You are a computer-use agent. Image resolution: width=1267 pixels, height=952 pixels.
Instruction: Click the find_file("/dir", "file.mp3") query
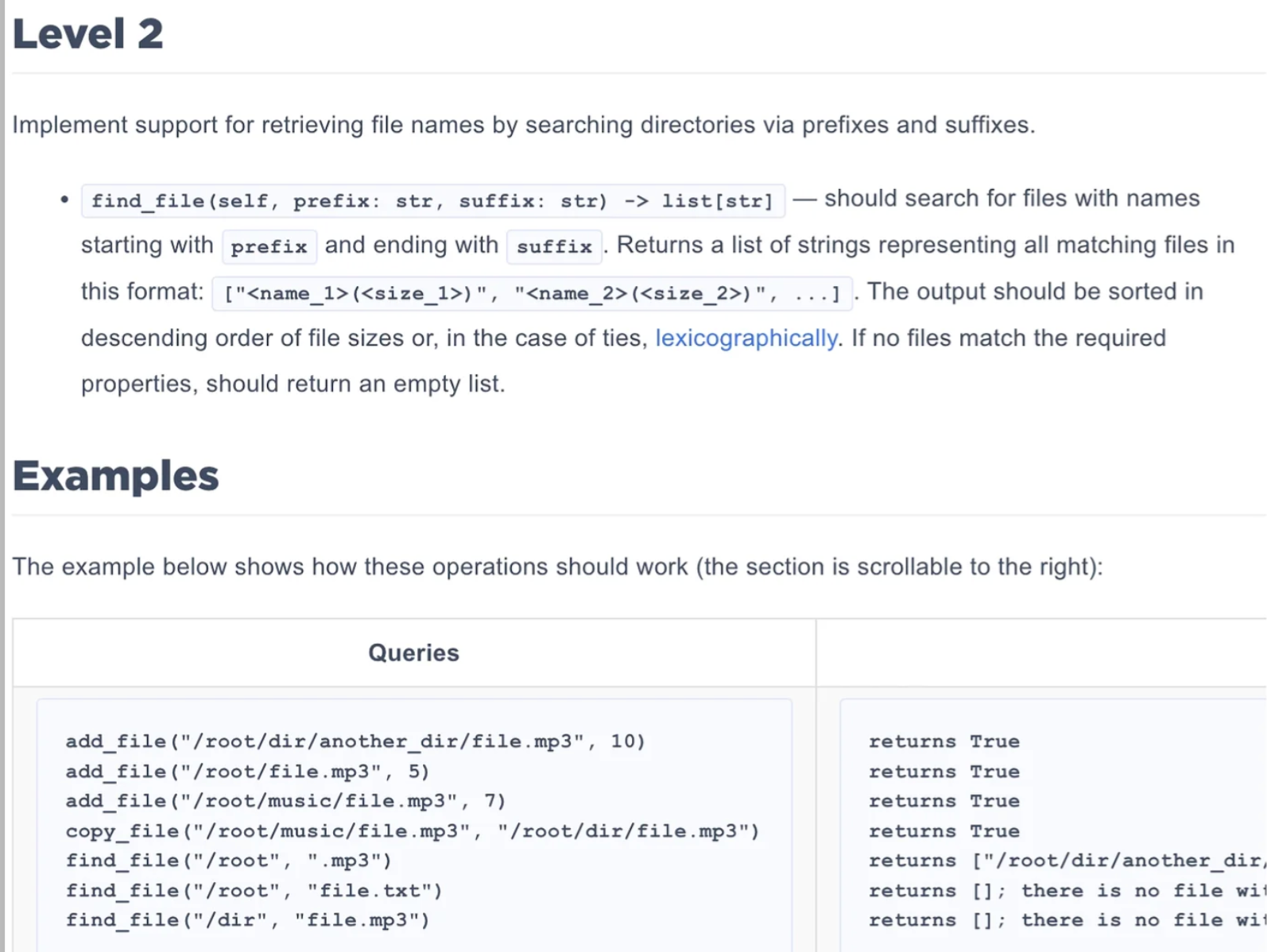point(247,920)
